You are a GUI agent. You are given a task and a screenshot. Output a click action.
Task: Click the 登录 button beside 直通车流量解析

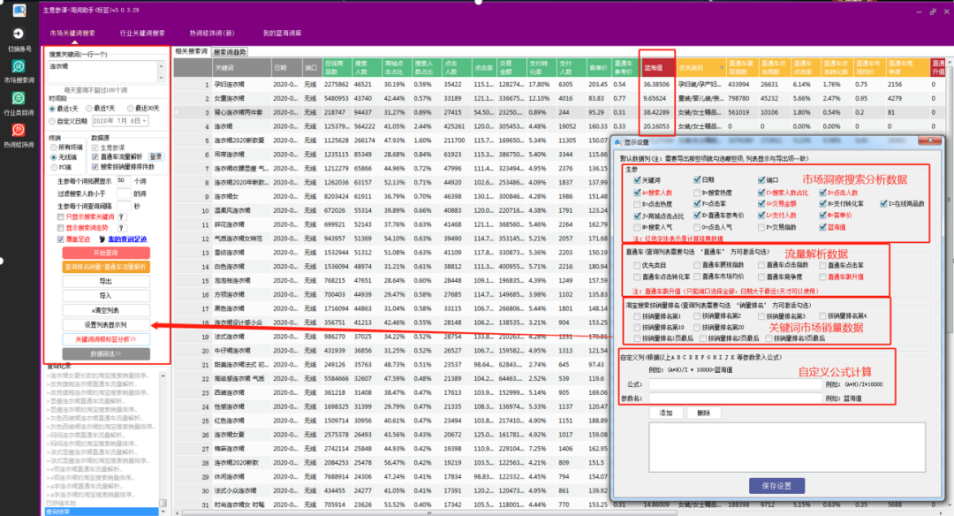click(x=156, y=157)
